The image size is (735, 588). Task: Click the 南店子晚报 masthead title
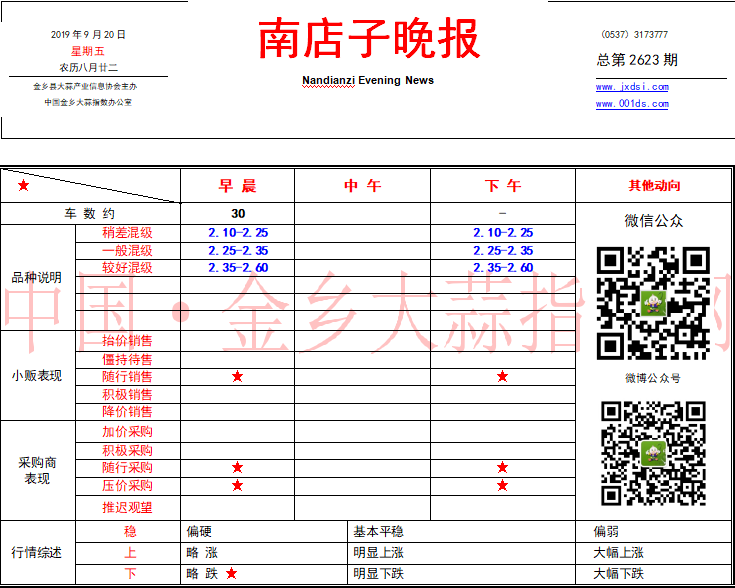pyautogui.click(x=368, y=38)
